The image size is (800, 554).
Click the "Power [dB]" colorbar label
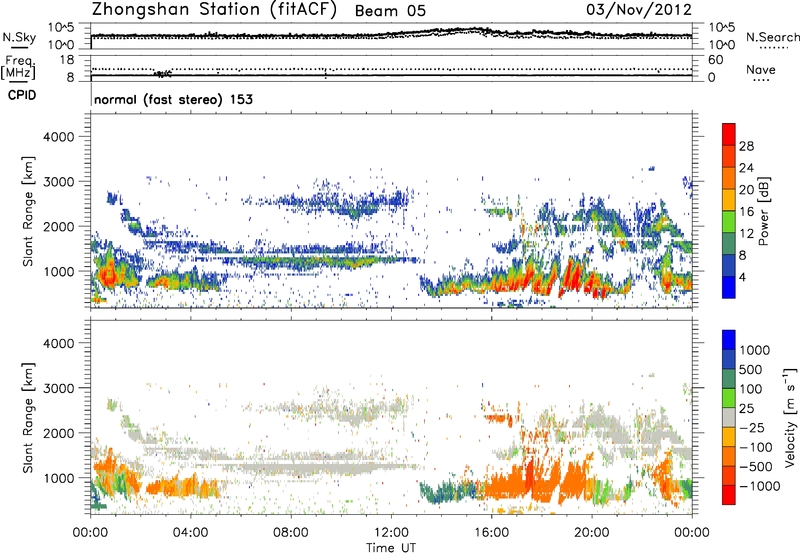click(763, 211)
